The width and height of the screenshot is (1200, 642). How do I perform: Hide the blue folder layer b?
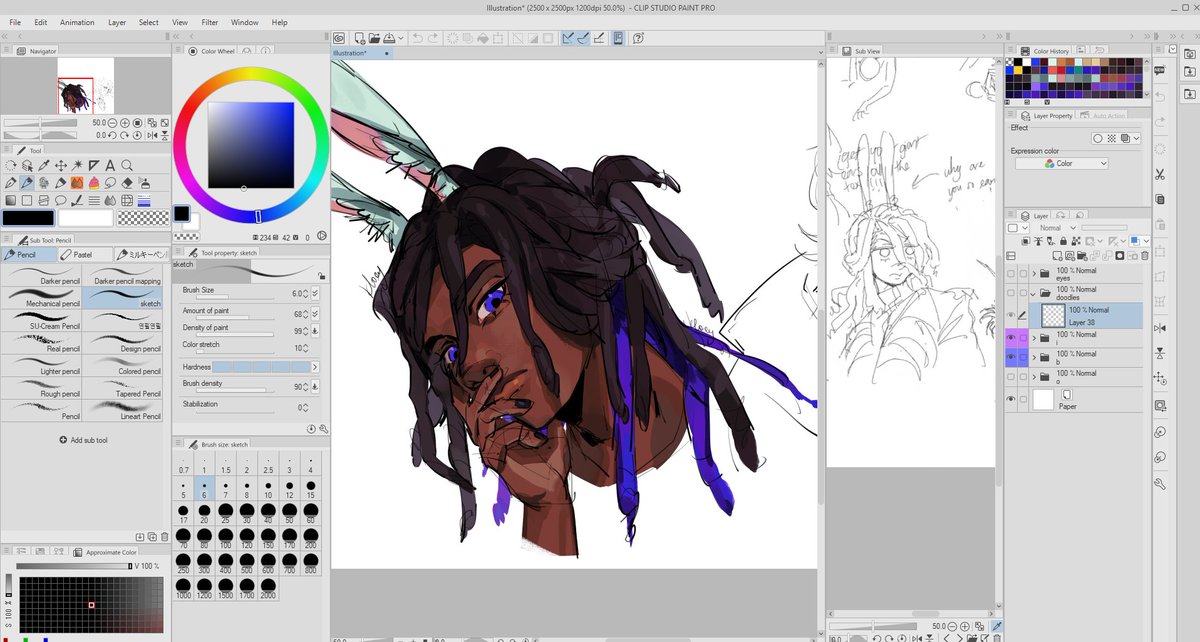point(1010,358)
